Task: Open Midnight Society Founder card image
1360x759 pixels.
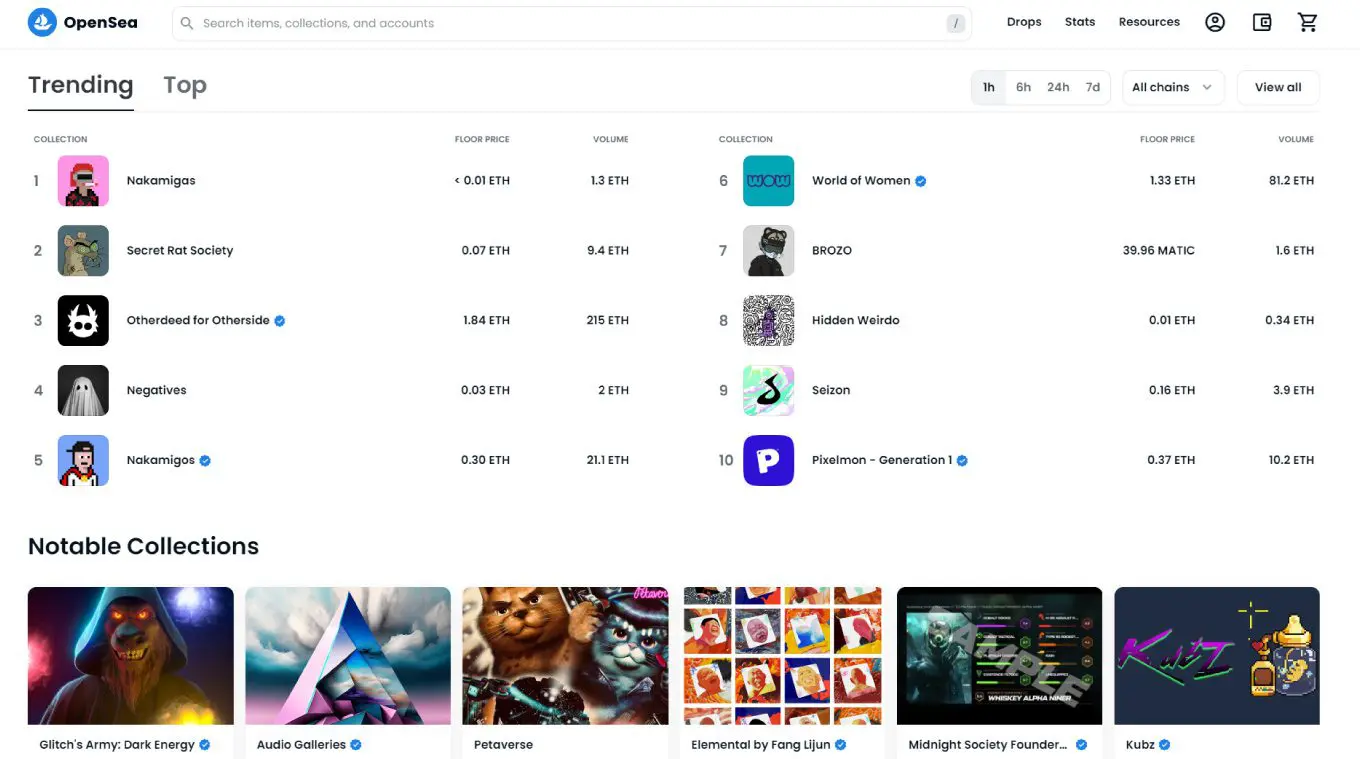Action: pyautogui.click(x=1000, y=656)
